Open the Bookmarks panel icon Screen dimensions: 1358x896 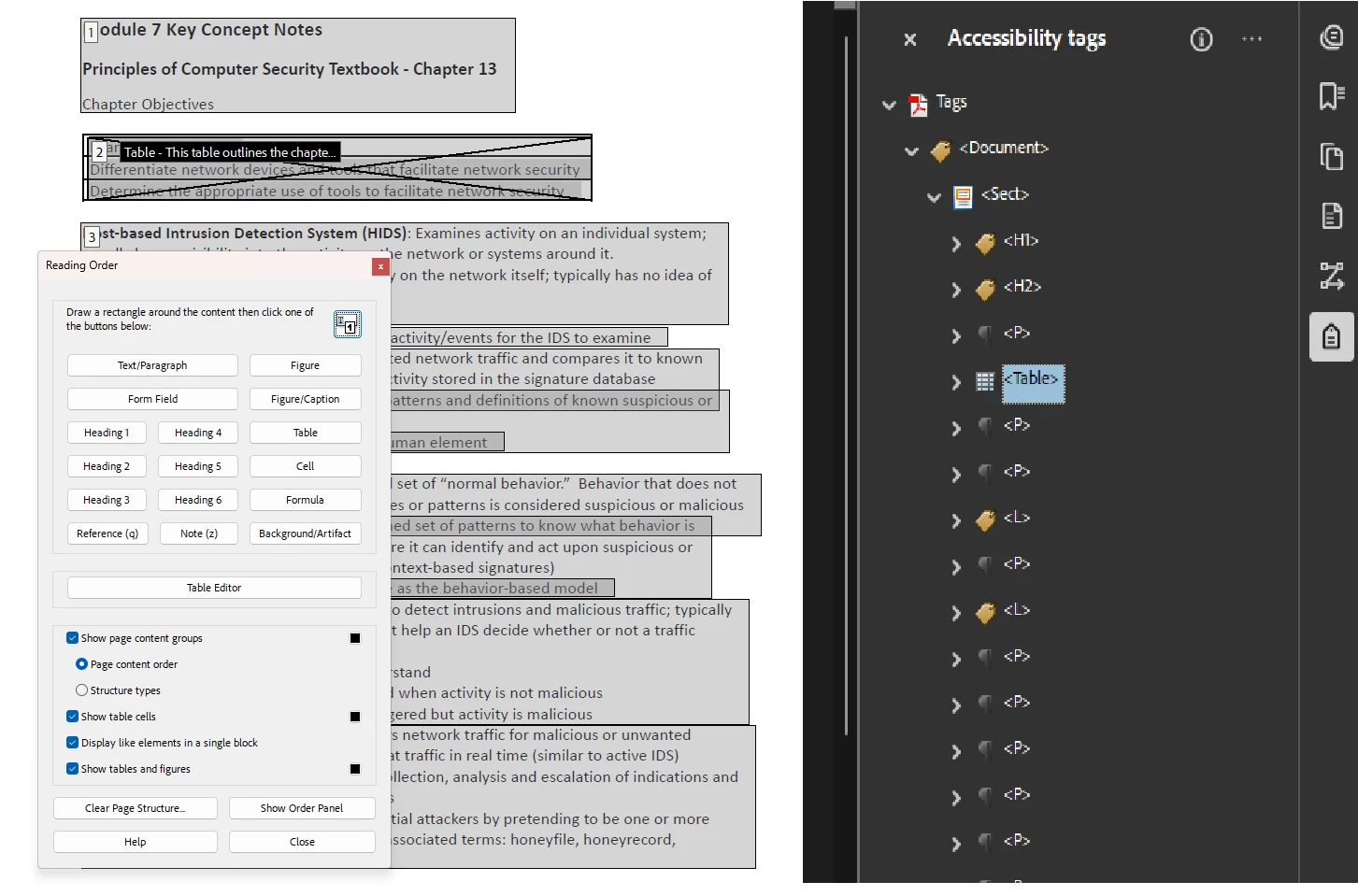click(x=1331, y=96)
